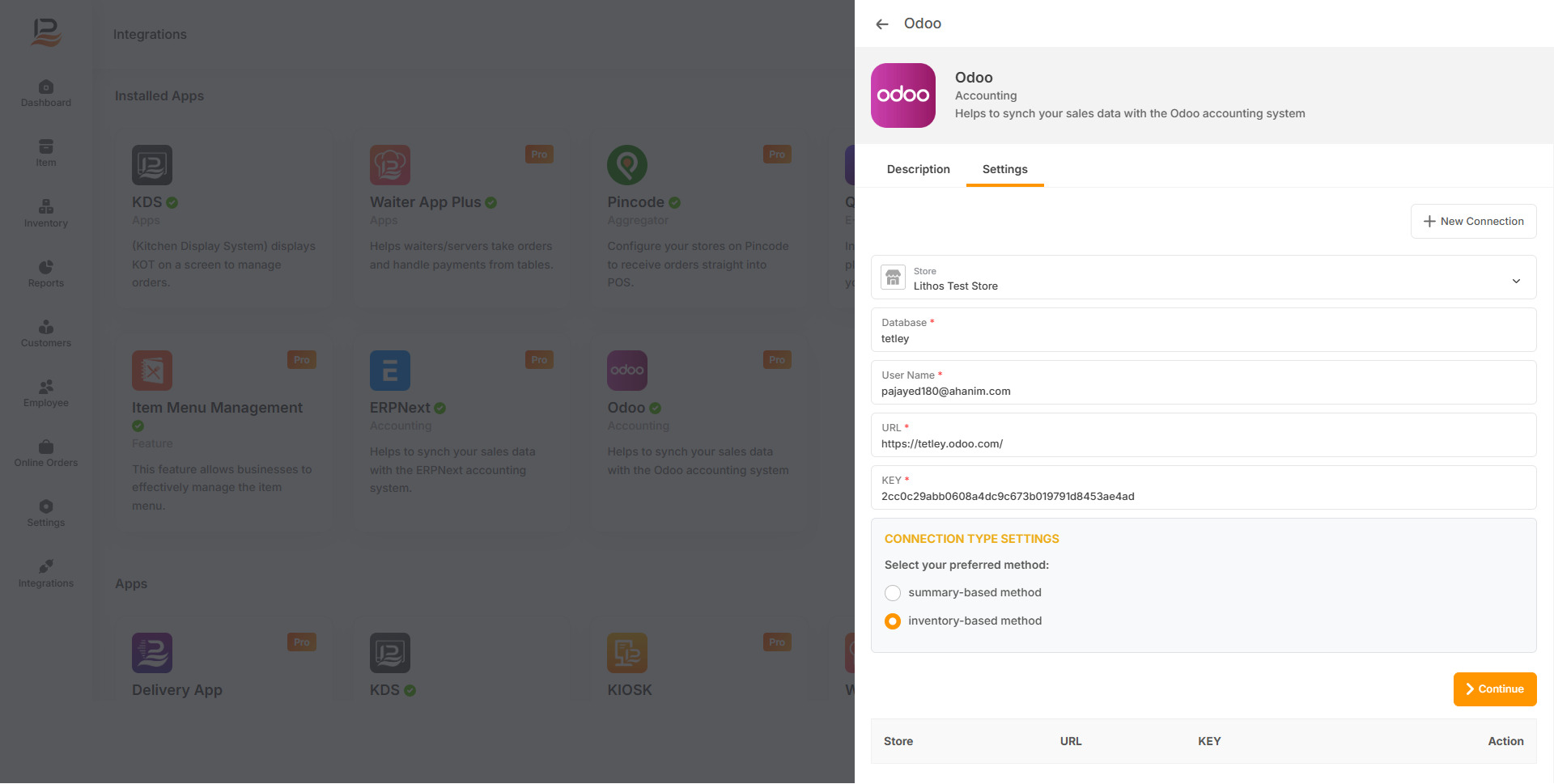The width and height of the screenshot is (1554, 784).
Task: Click the URL column header in table
Action: (x=1071, y=741)
